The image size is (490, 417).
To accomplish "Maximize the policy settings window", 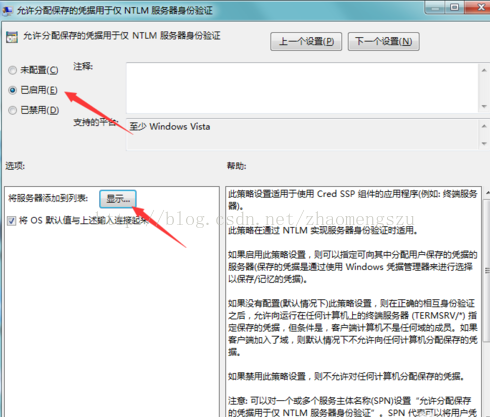I will pos(455,7).
